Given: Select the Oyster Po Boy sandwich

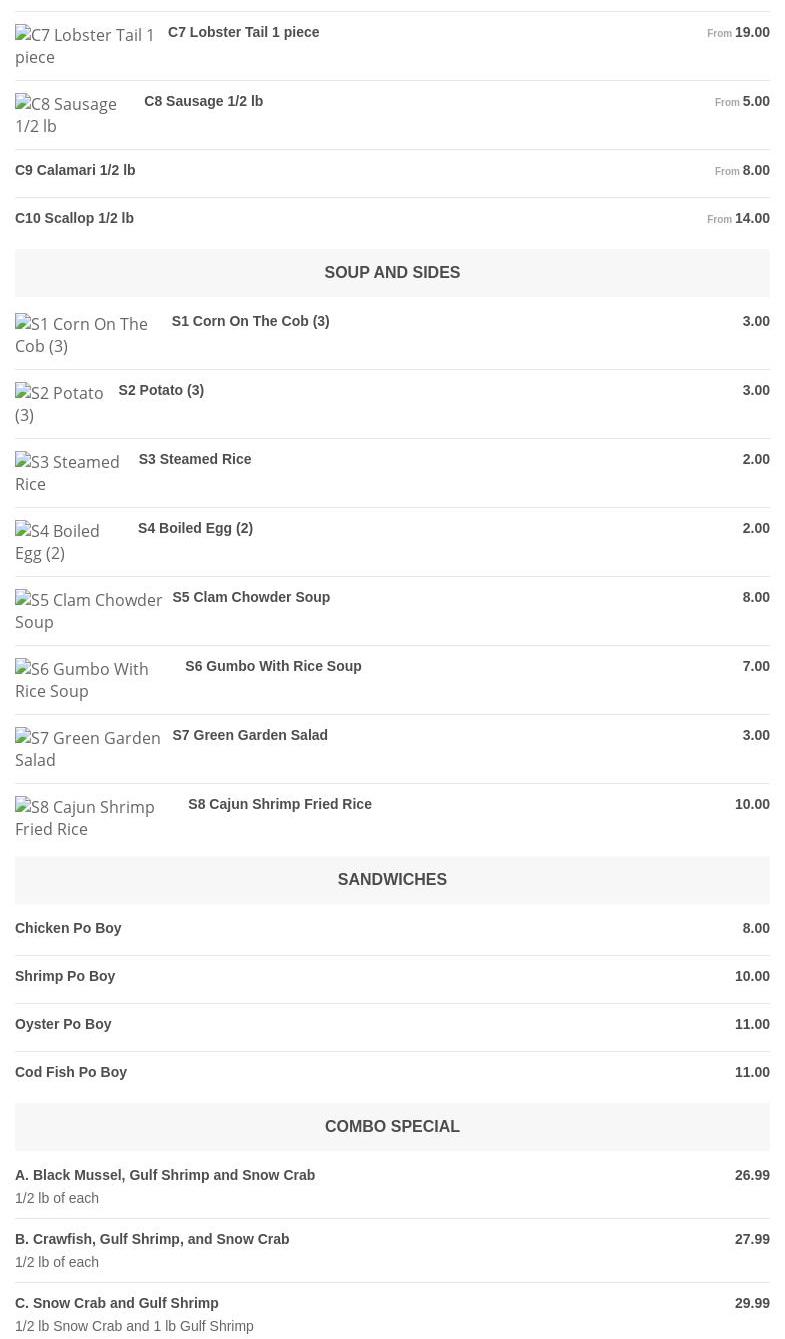Looking at the screenshot, I should (63, 1024).
